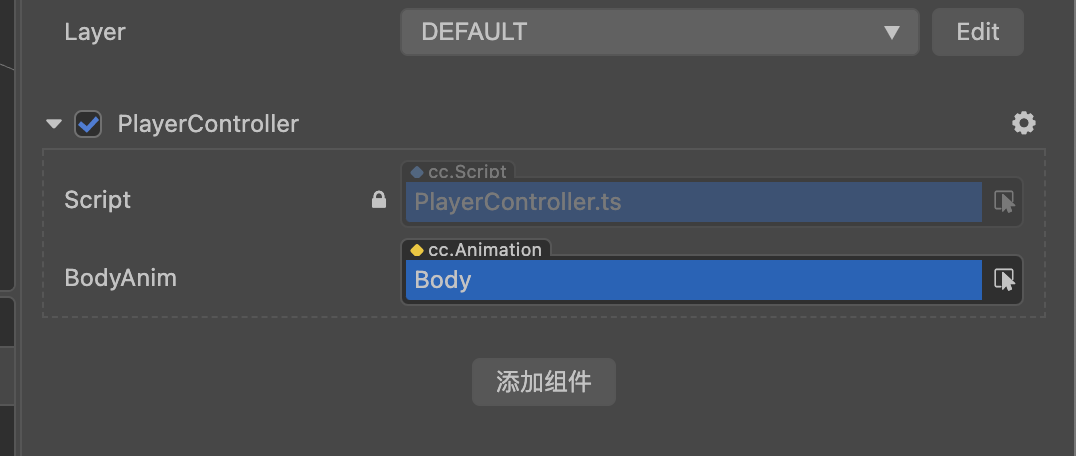This screenshot has width=1076, height=456.
Task: Click the PlayerController component title
Action: (x=208, y=124)
